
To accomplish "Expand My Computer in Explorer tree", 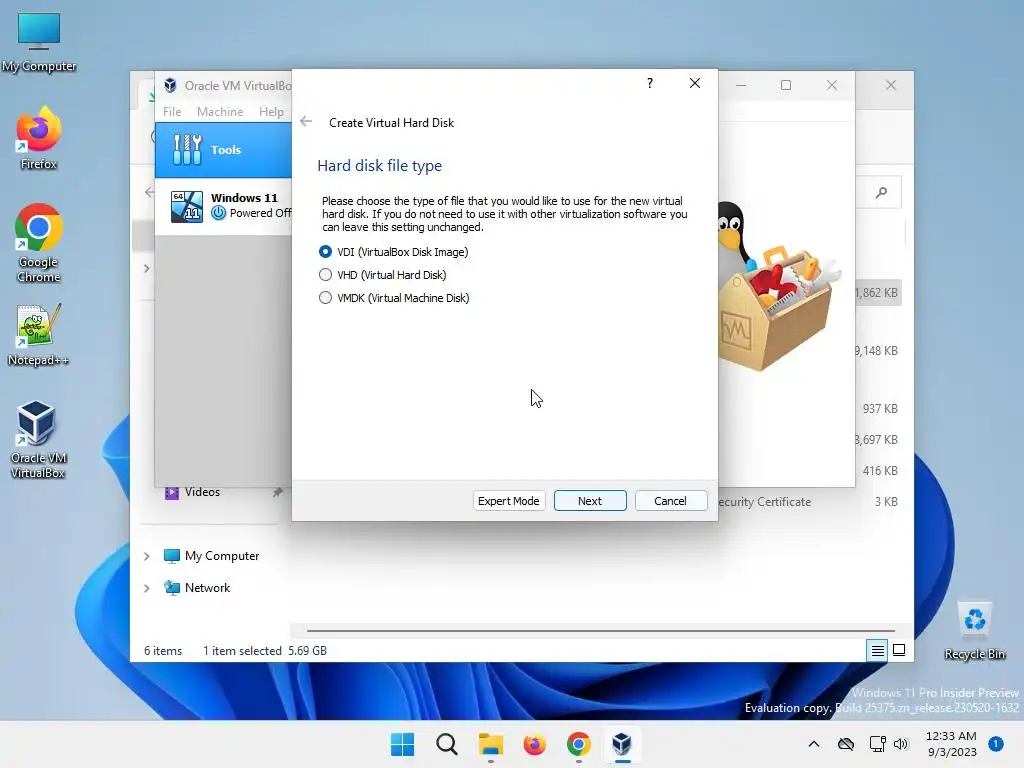I will point(147,556).
